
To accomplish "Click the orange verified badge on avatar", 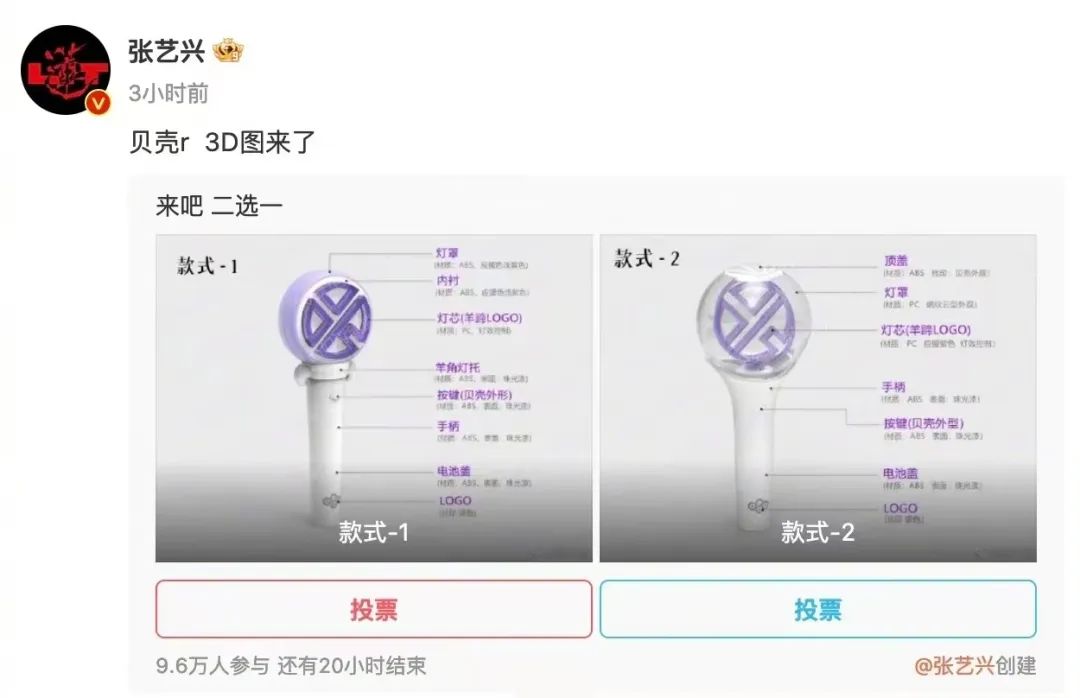I will pos(98,103).
